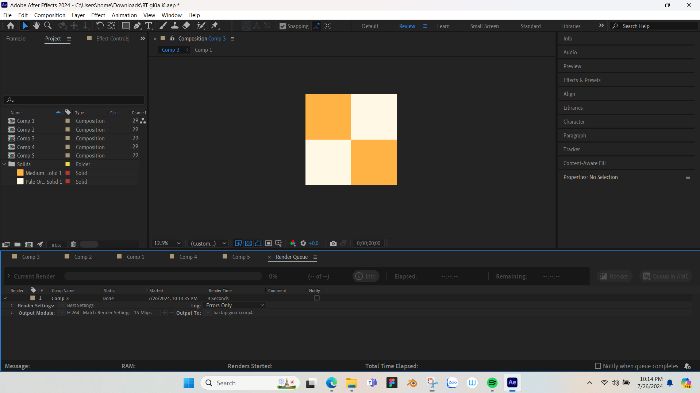The width and height of the screenshot is (700, 393).
Task: Enable Notify when queue completes checkbox
Action: pyautogui.click(x=598, y=366)
